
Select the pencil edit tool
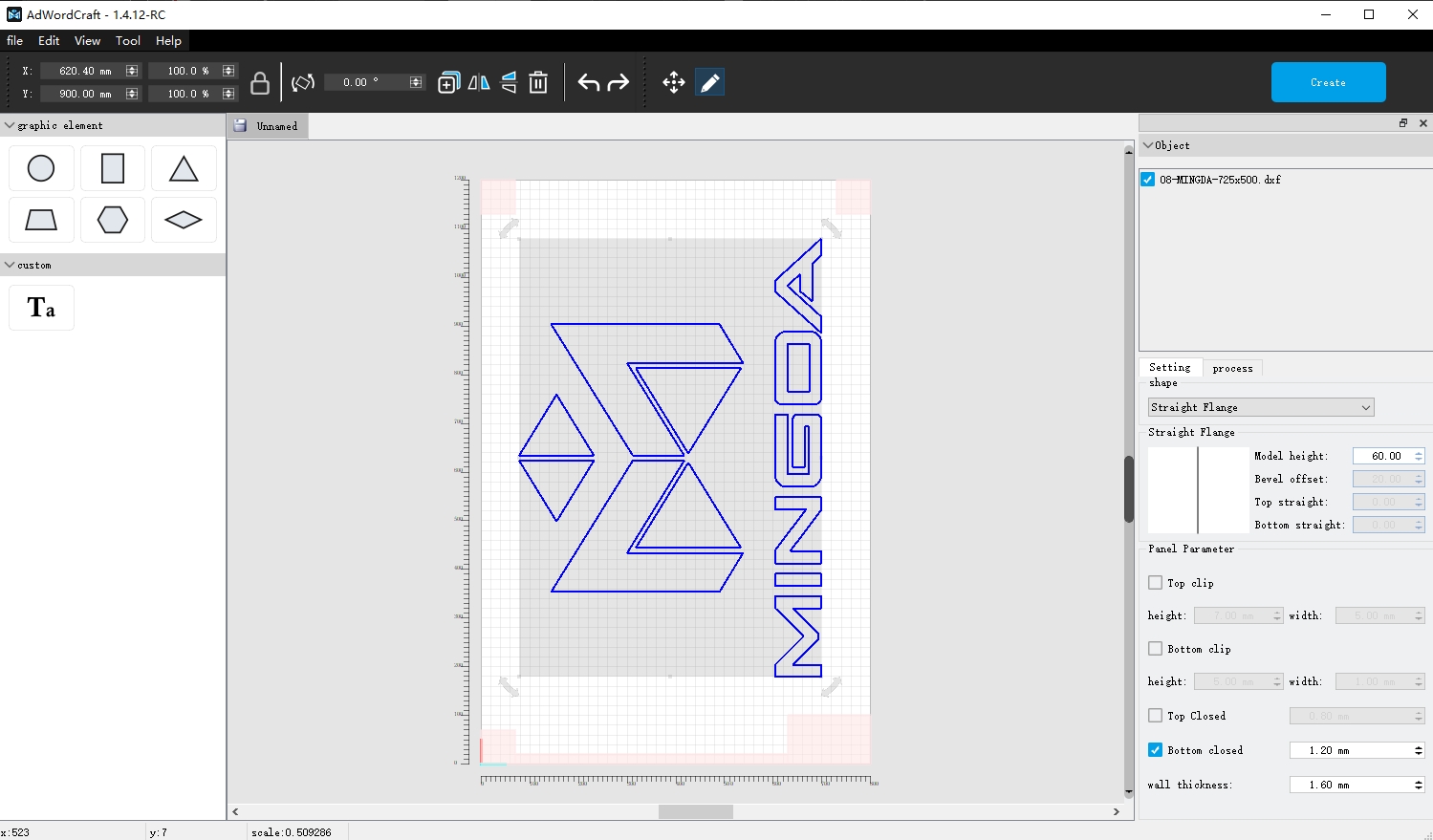coord(709,83)
